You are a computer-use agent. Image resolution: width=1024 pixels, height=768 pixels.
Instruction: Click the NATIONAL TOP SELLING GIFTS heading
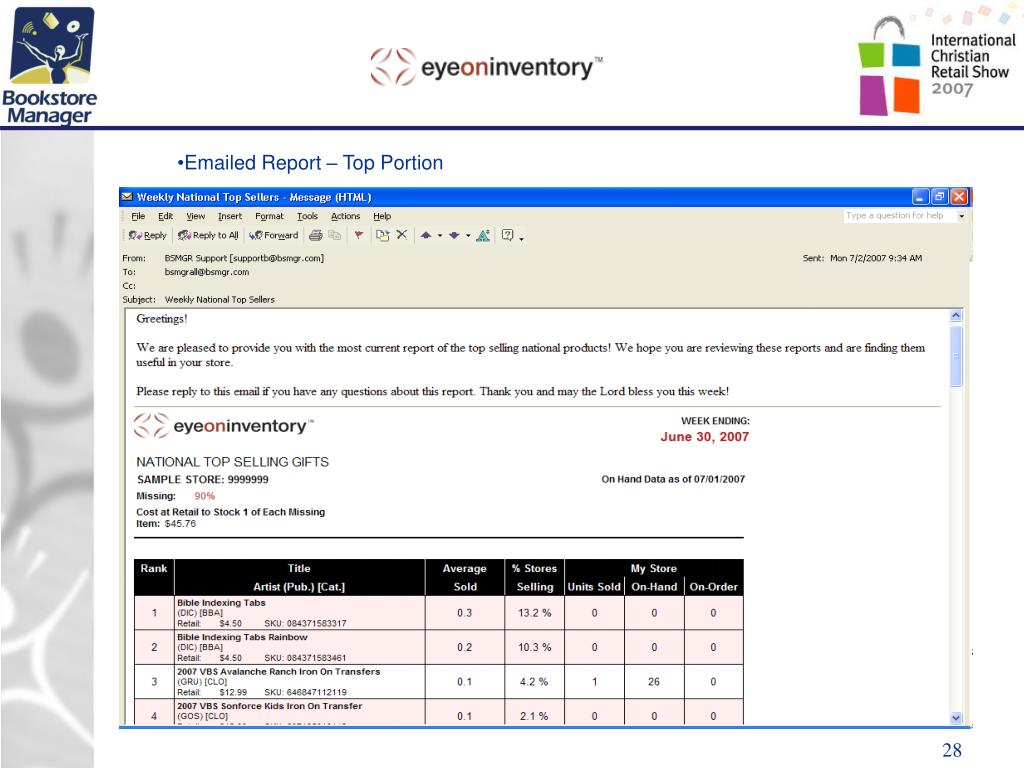tap(232, 462)
